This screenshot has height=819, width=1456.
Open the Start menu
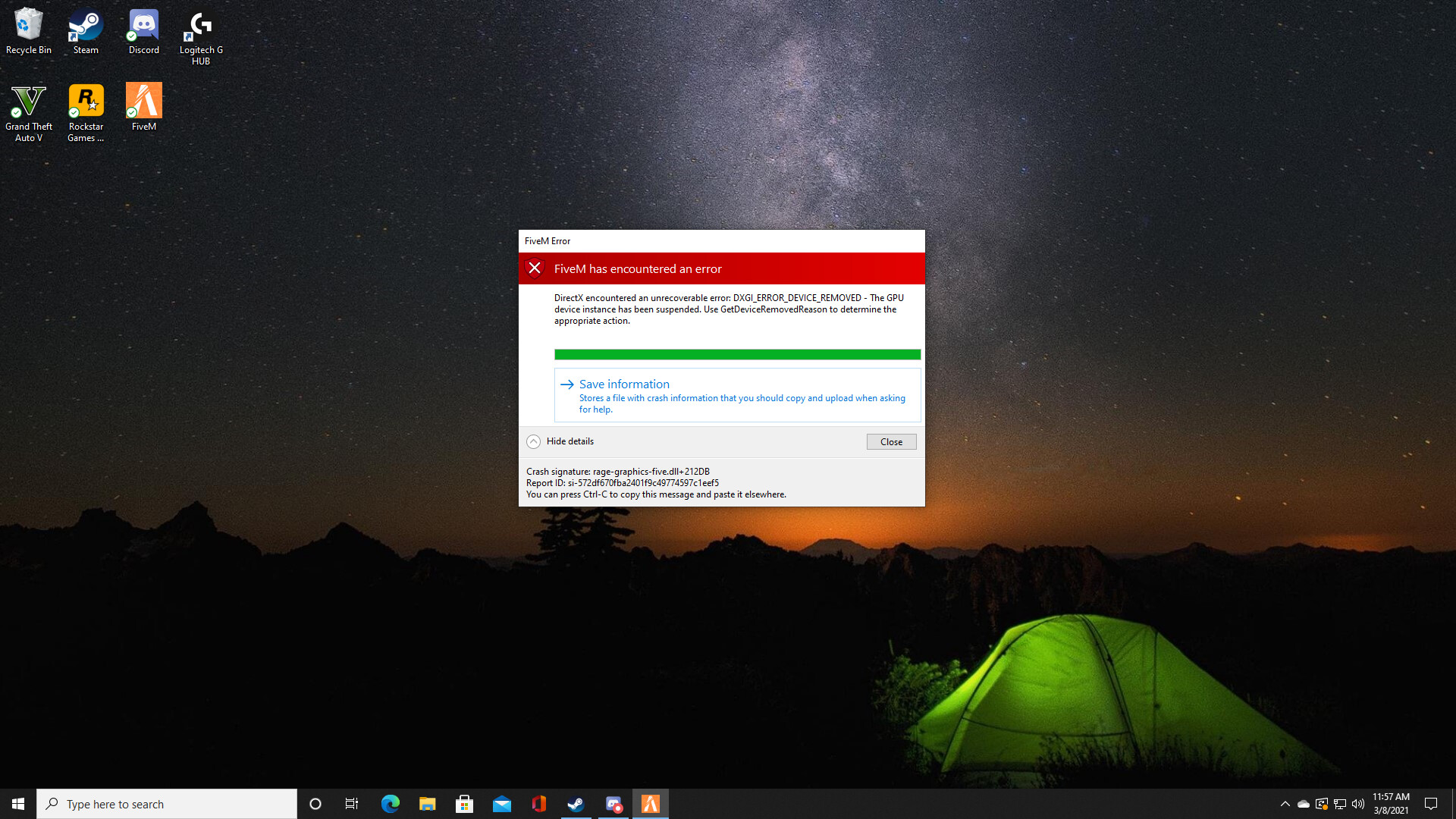click(18, 804)
